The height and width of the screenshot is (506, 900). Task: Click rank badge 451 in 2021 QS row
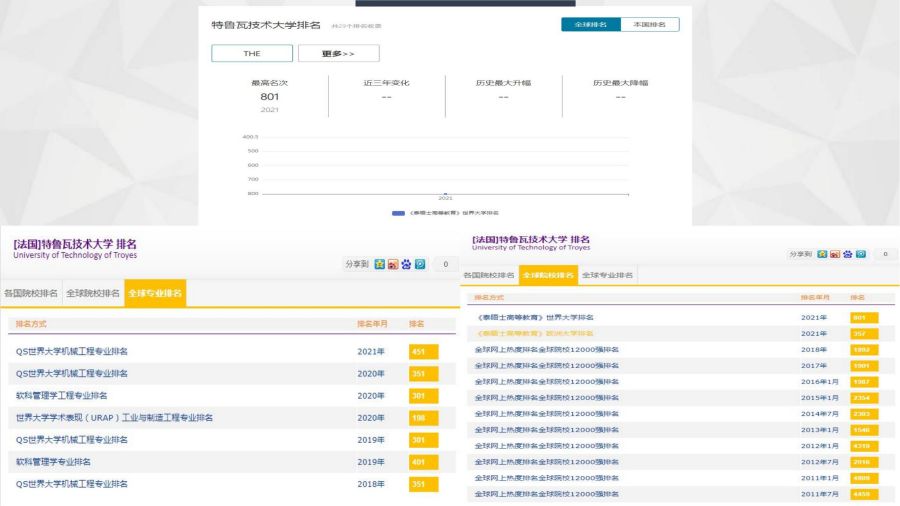coord(424,352)
